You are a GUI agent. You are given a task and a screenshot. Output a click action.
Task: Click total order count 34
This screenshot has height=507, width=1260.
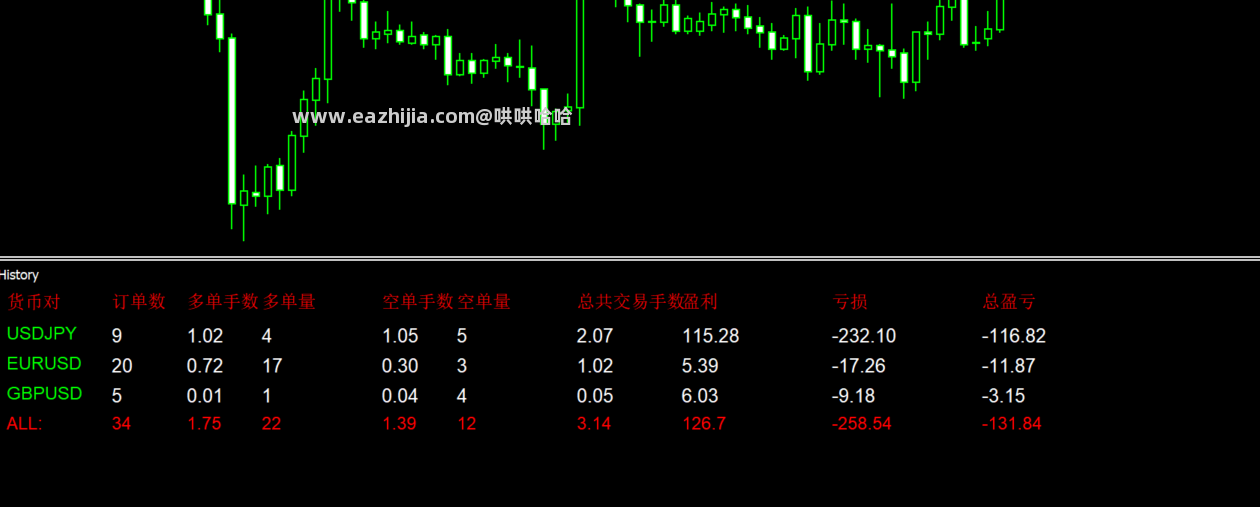point(121,424)
